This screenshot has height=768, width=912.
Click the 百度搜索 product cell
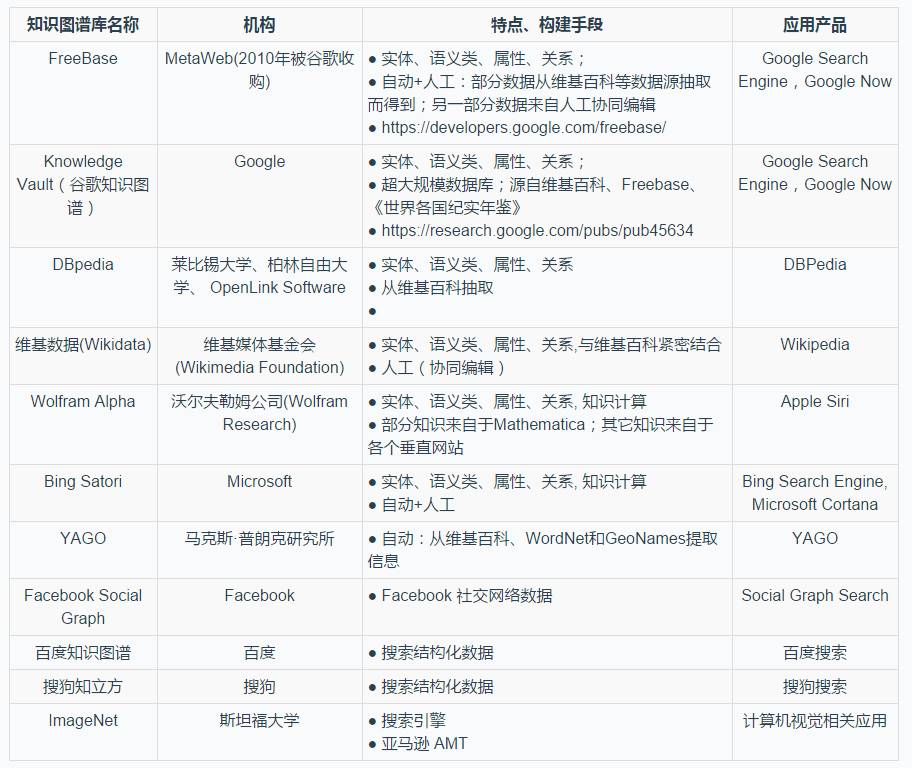coord(815,653)
